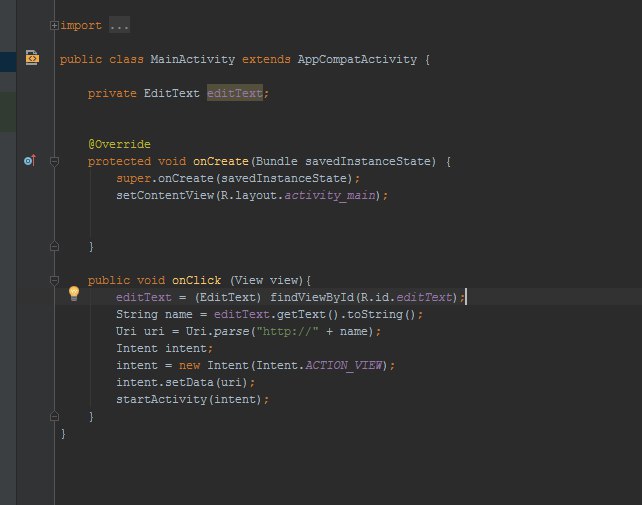
Task: Click the folded import ellipsis placeholder
Action: tap(119, 25)
